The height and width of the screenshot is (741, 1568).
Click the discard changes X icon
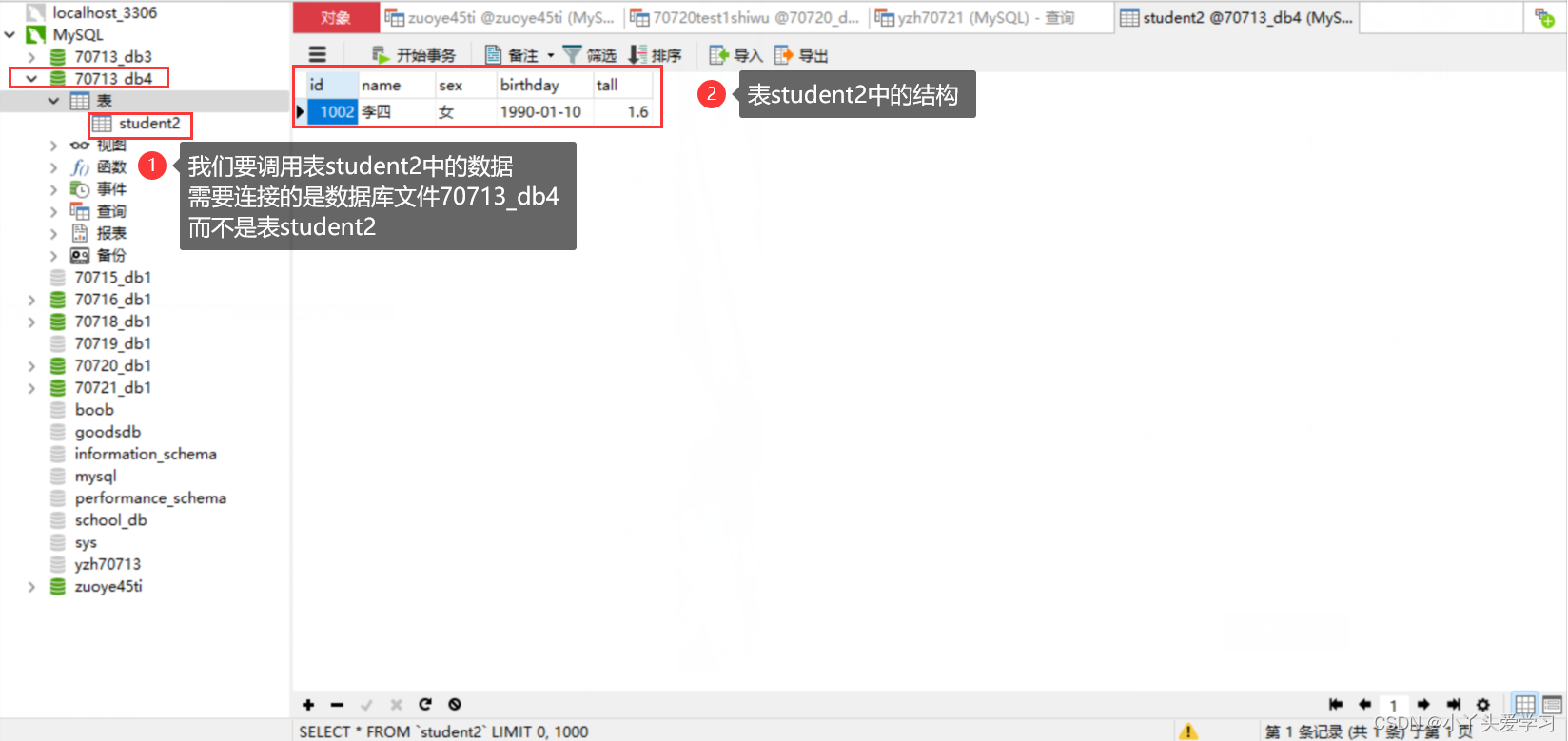(396, 705)
